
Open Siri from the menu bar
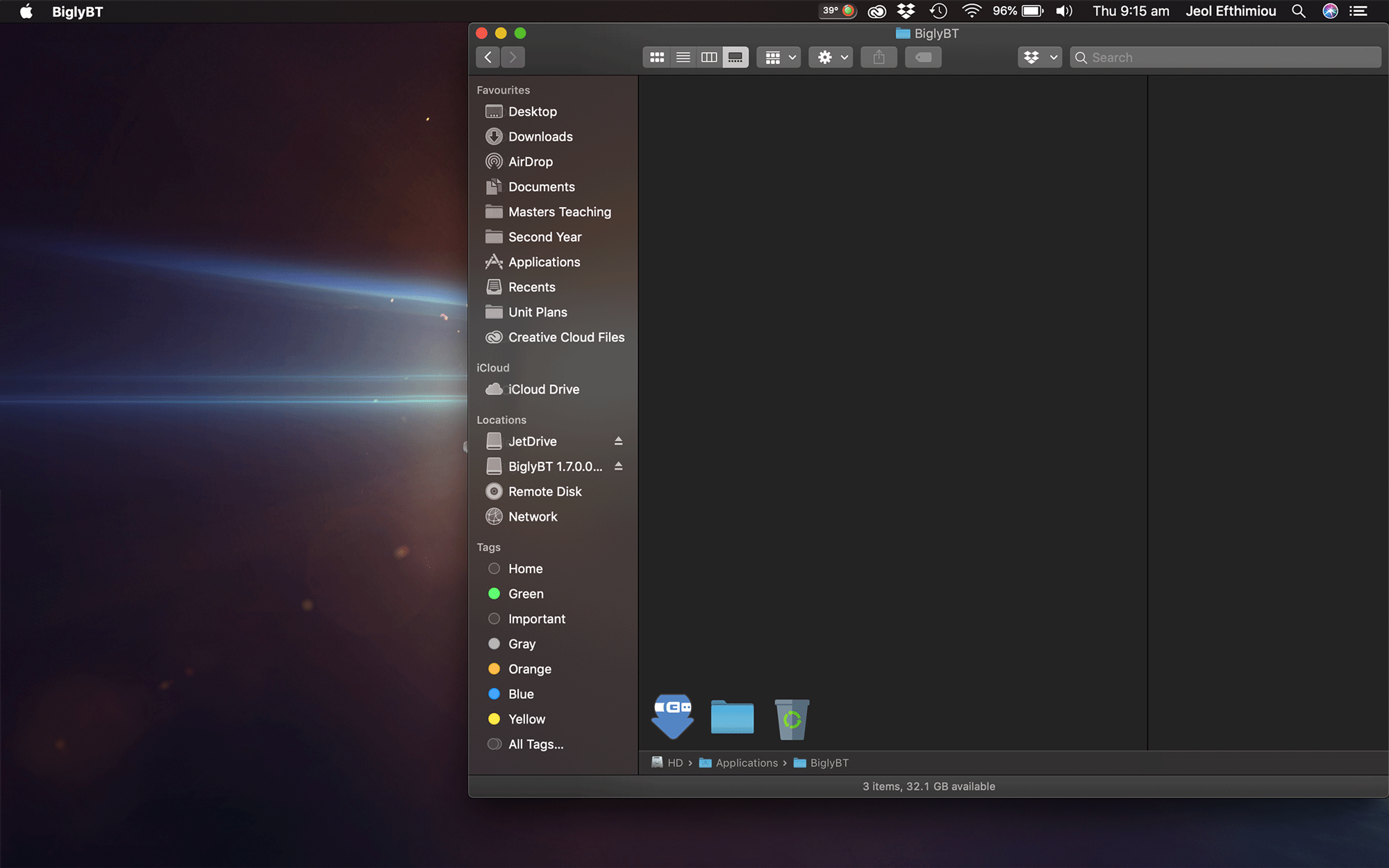coord(1330,11)
